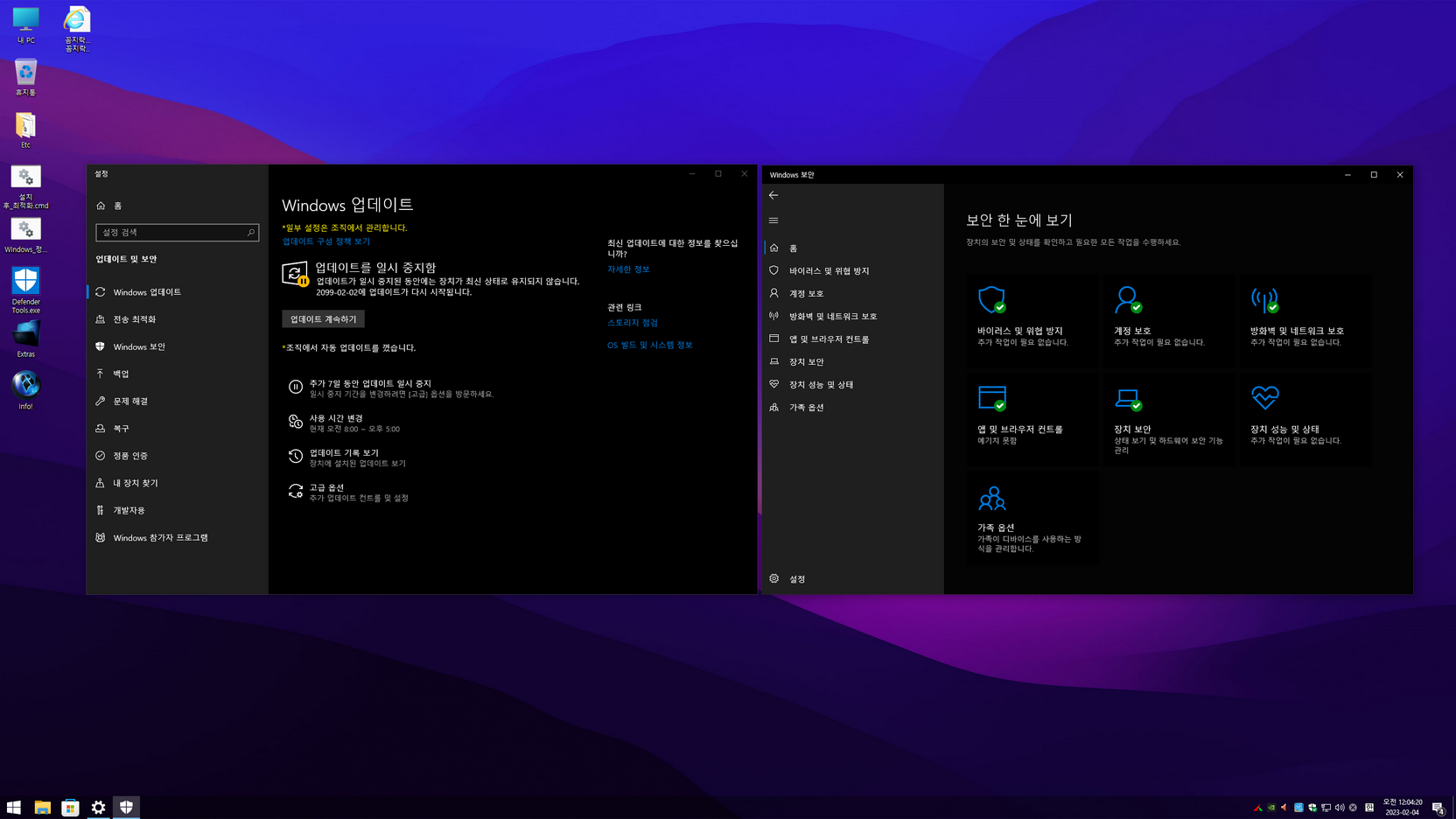1456x819 pixels.
Task: Select Activation in Settings sidebar
Action: pyautogui.click(x=176, y=456)
